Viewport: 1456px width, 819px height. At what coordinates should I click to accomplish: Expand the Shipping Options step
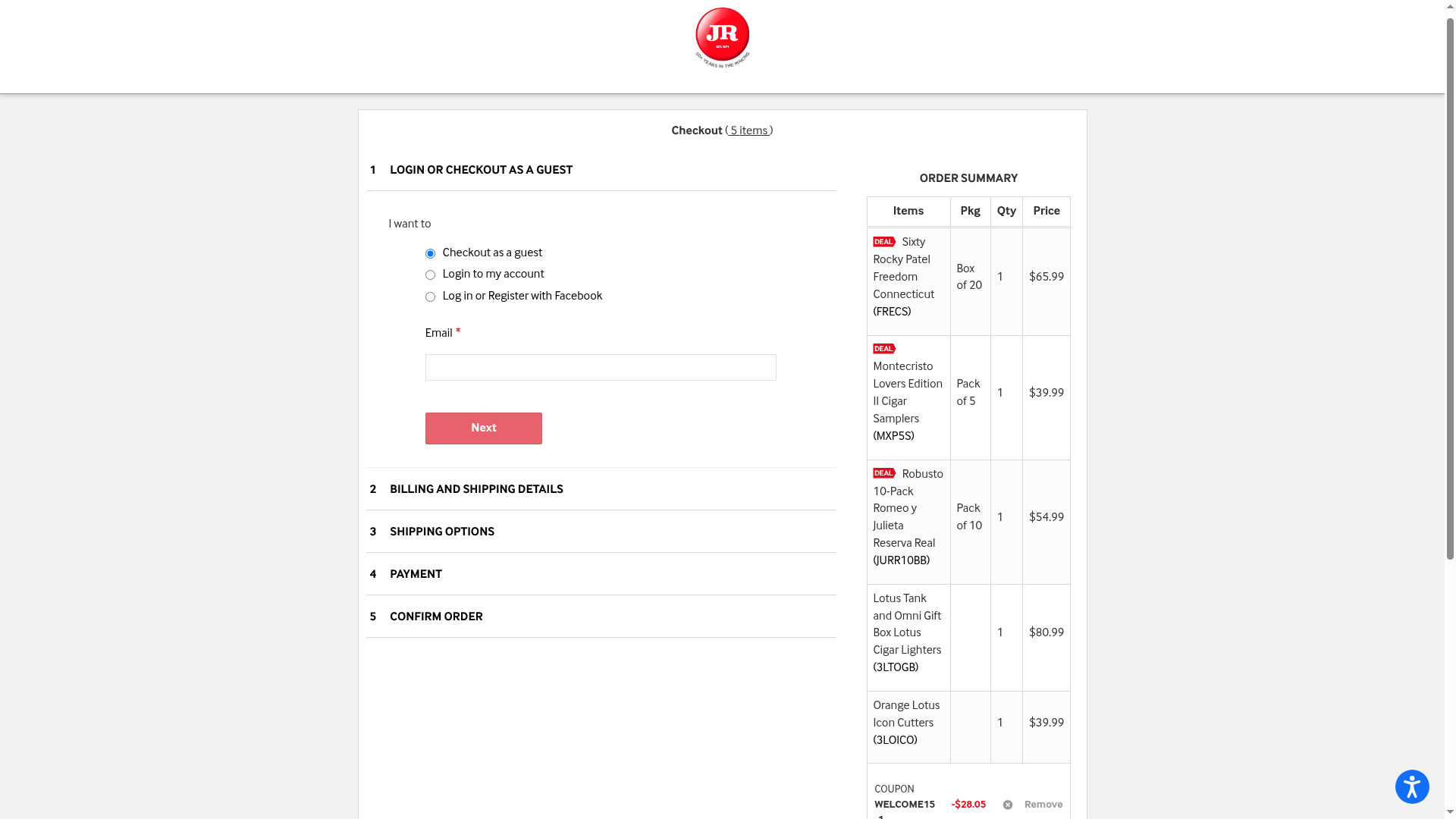tap(441, 532)
